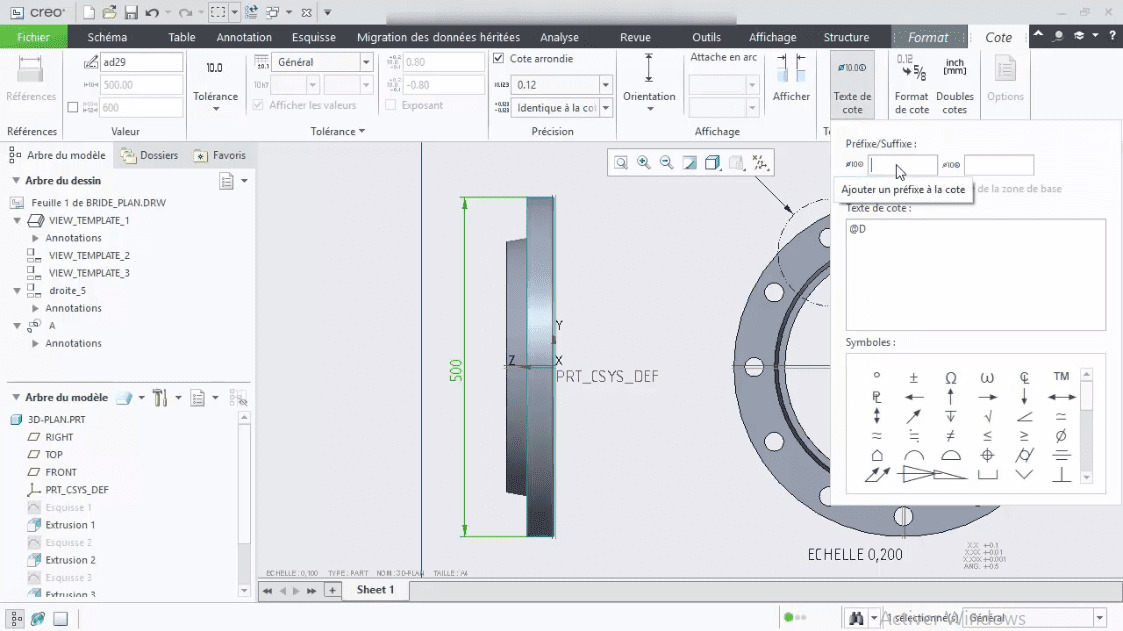Click the shaded display style icon
This screenshot has width=1123, height=631.
712,162
